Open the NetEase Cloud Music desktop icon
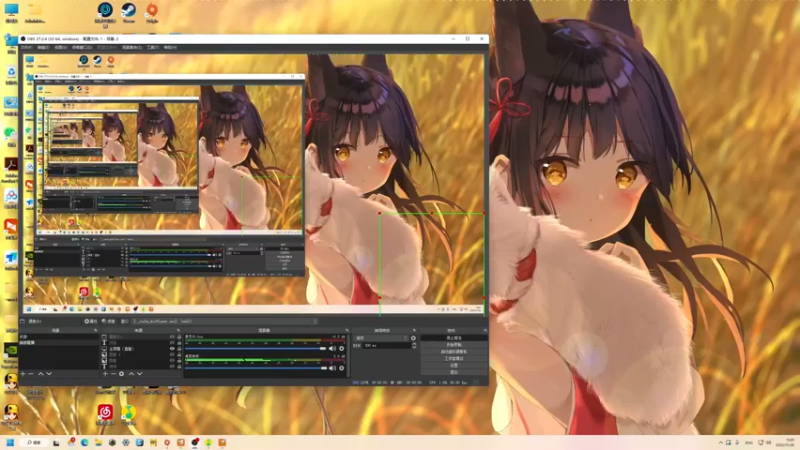This screenshot has height=450, width=800. (105, 414)
